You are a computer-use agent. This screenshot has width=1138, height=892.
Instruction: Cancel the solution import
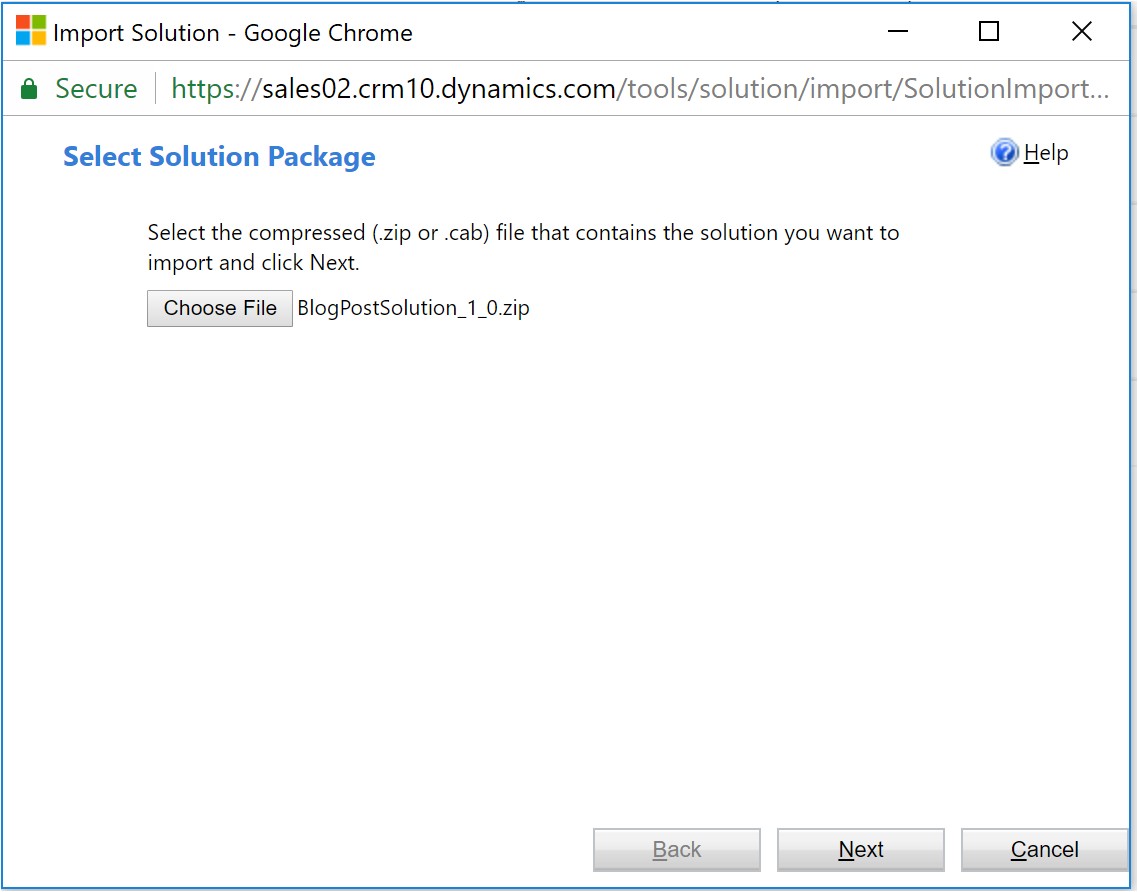tap(1044, 850)
